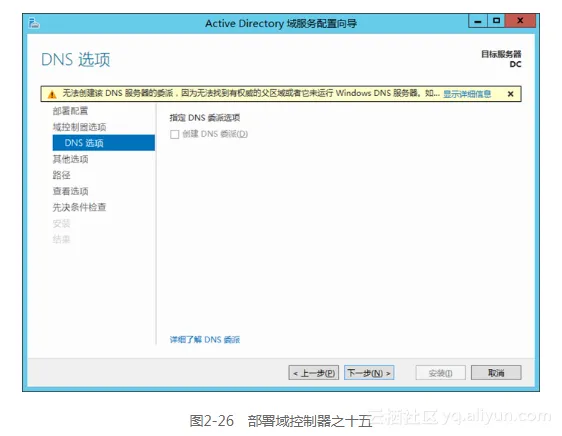Click the yellow warning triangle icon
This screenshot has height=436, width=562.
pos(52,95)
